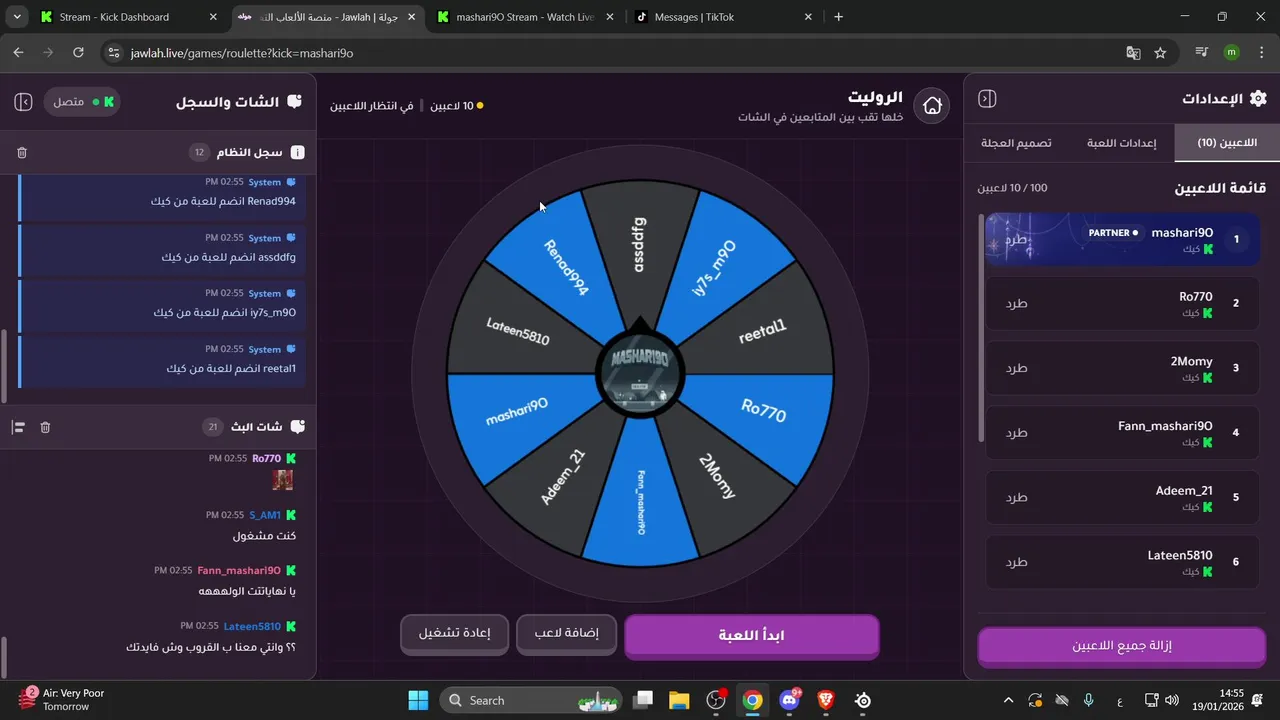Show hidden system tray icons
This screenshot has width=1280, height=720.
tap(1008, 701)
